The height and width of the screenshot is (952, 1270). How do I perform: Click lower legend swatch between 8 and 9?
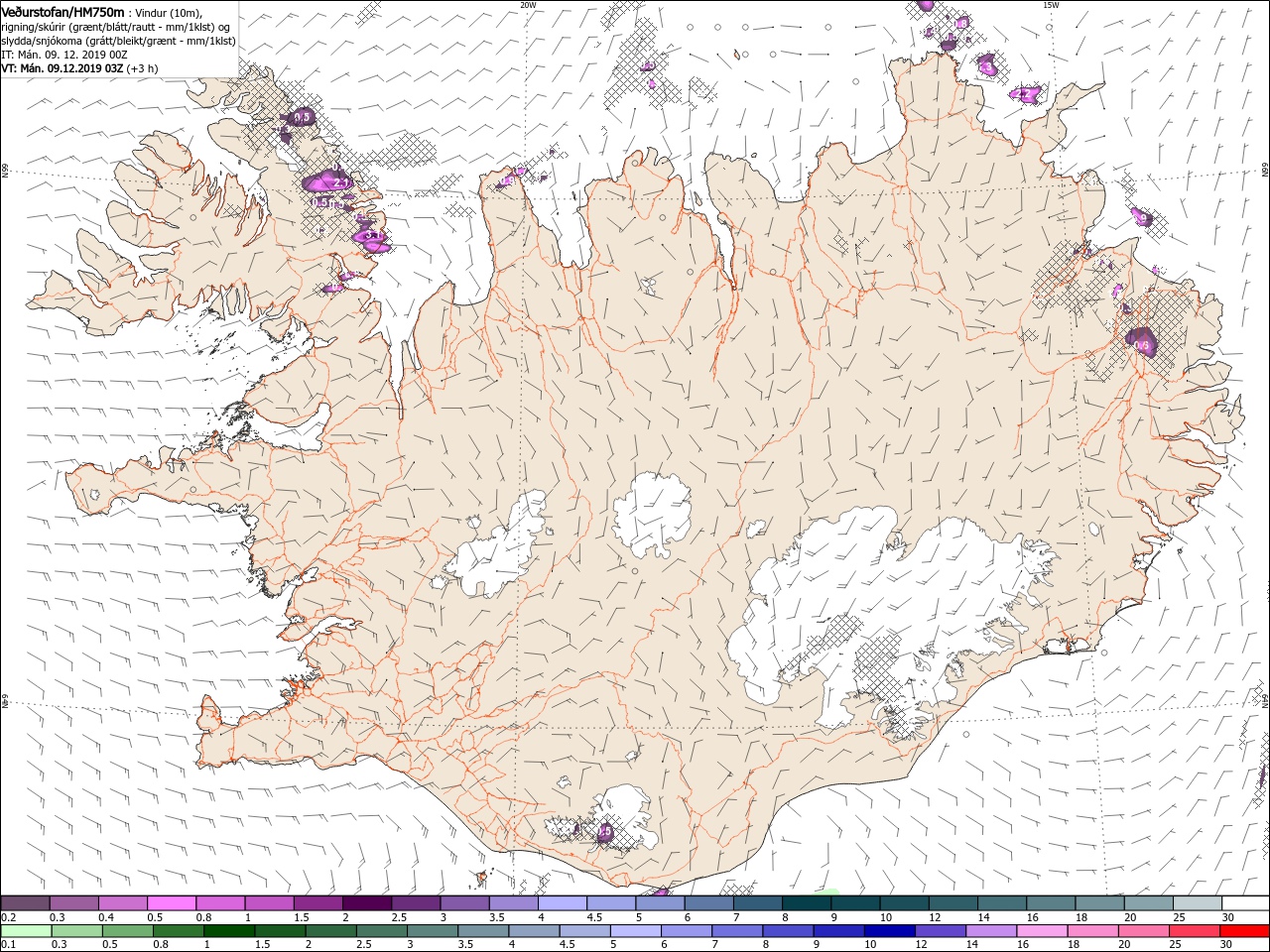tap(788, 932)
